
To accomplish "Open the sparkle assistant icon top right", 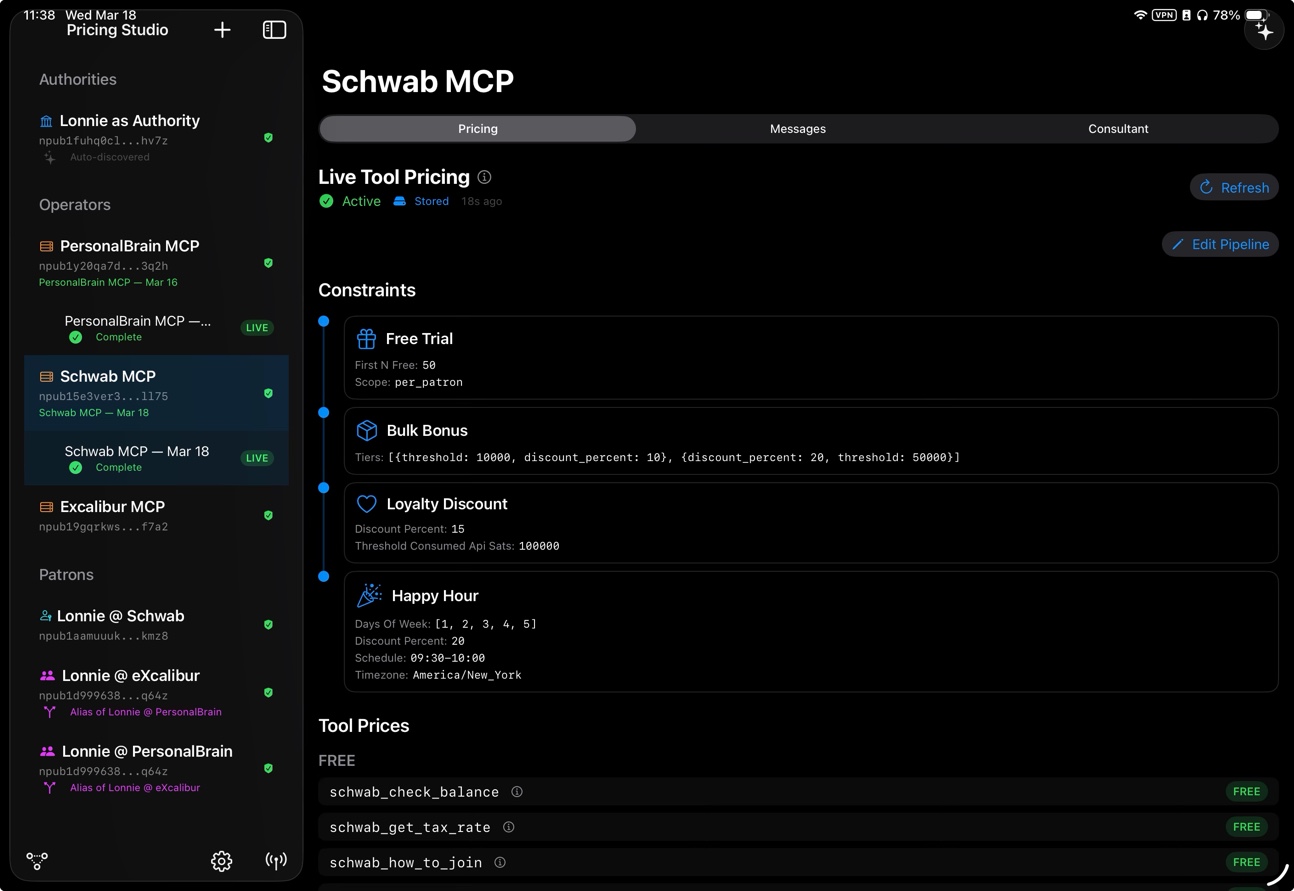I will point(1264,31).
